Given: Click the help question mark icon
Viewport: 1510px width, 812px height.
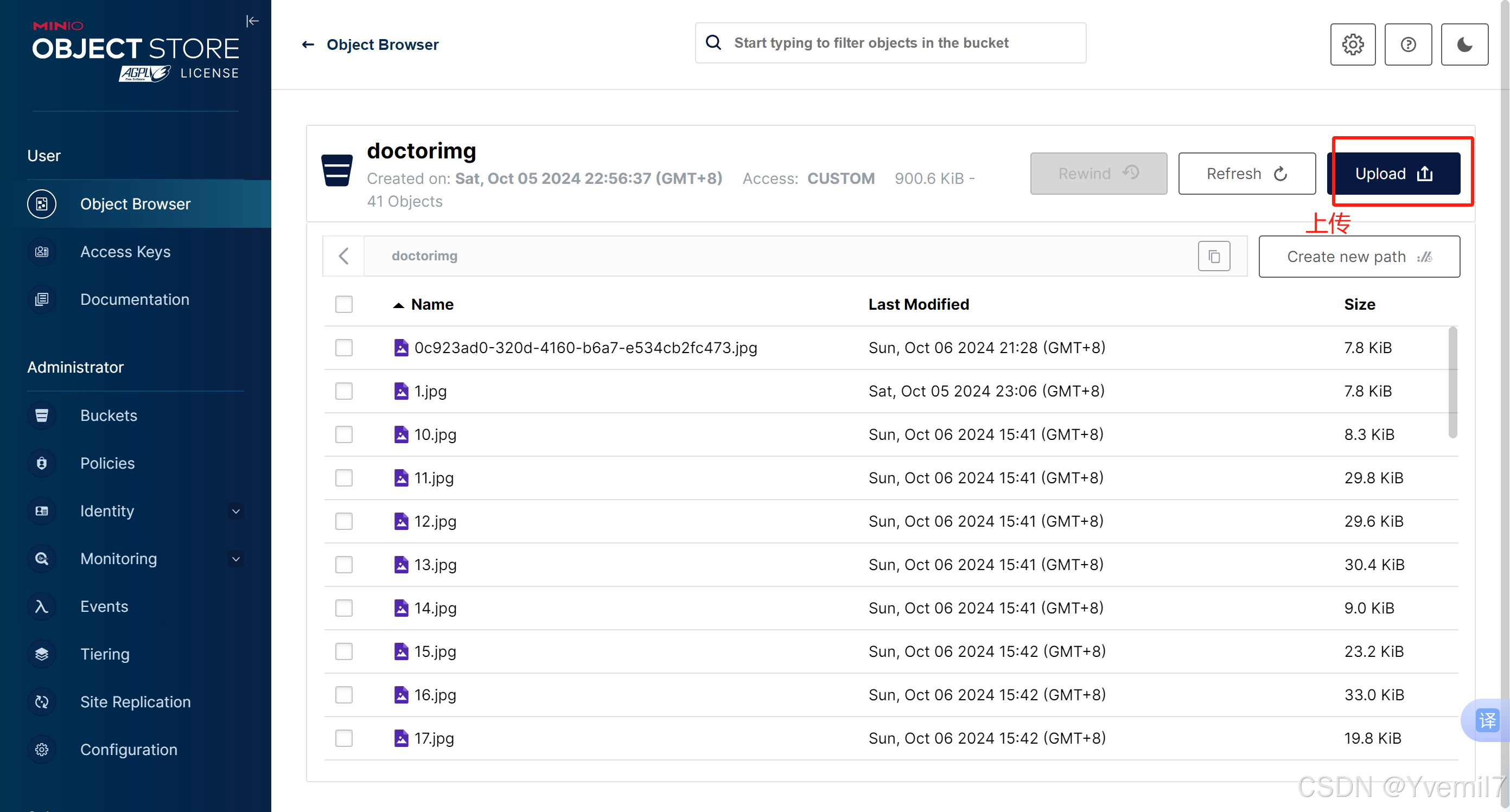Looking at the screenshot, I should (x=1407, y=44).
